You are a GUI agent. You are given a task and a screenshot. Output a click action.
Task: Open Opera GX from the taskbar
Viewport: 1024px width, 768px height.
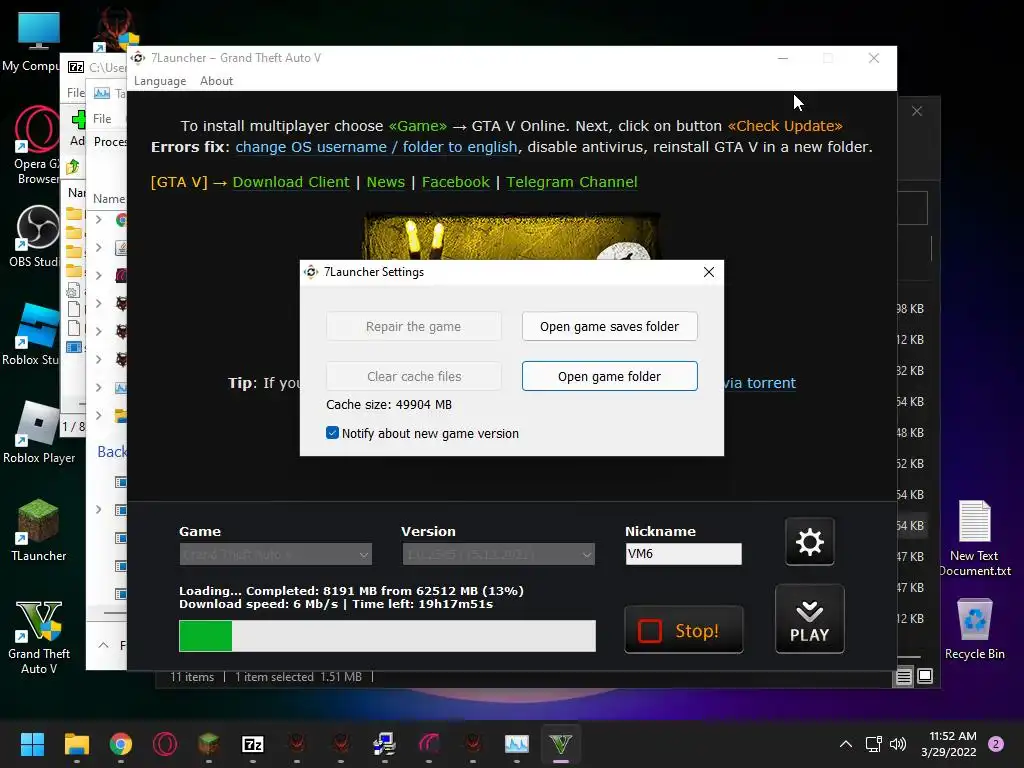(165, 744)
